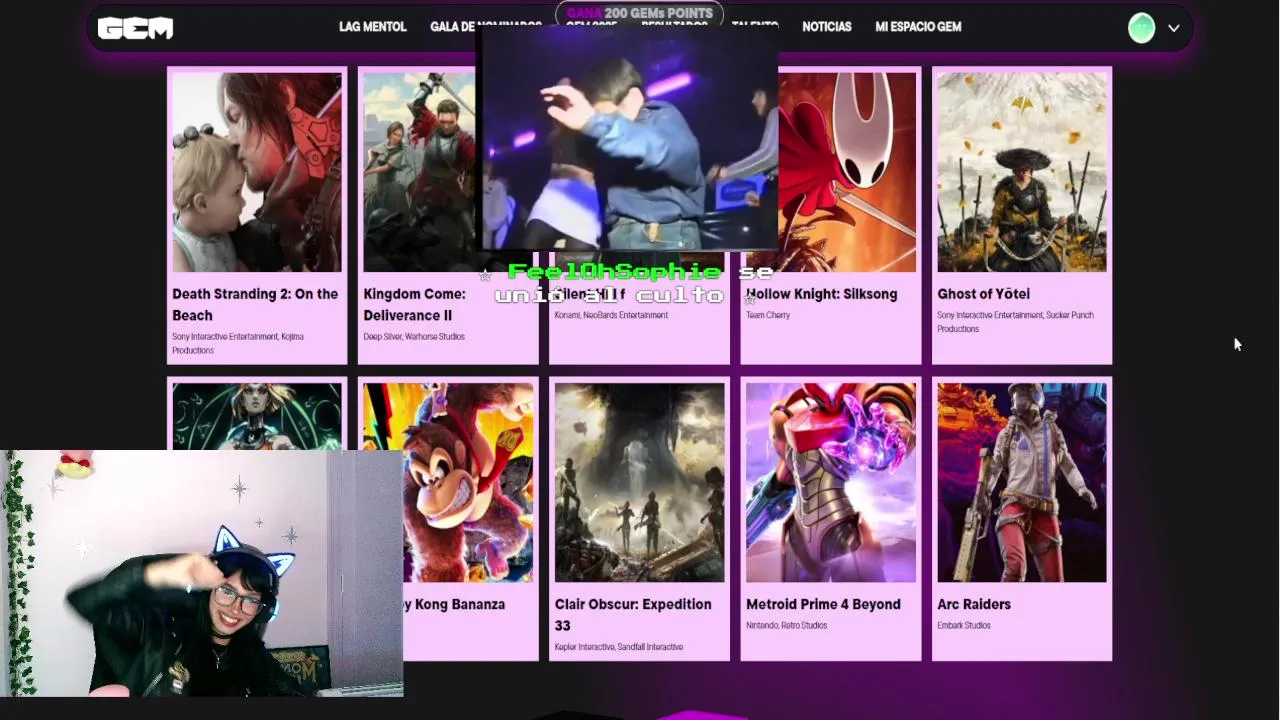
Task: Click the Kong Bananza title text
Action: [x=454, y=604]
